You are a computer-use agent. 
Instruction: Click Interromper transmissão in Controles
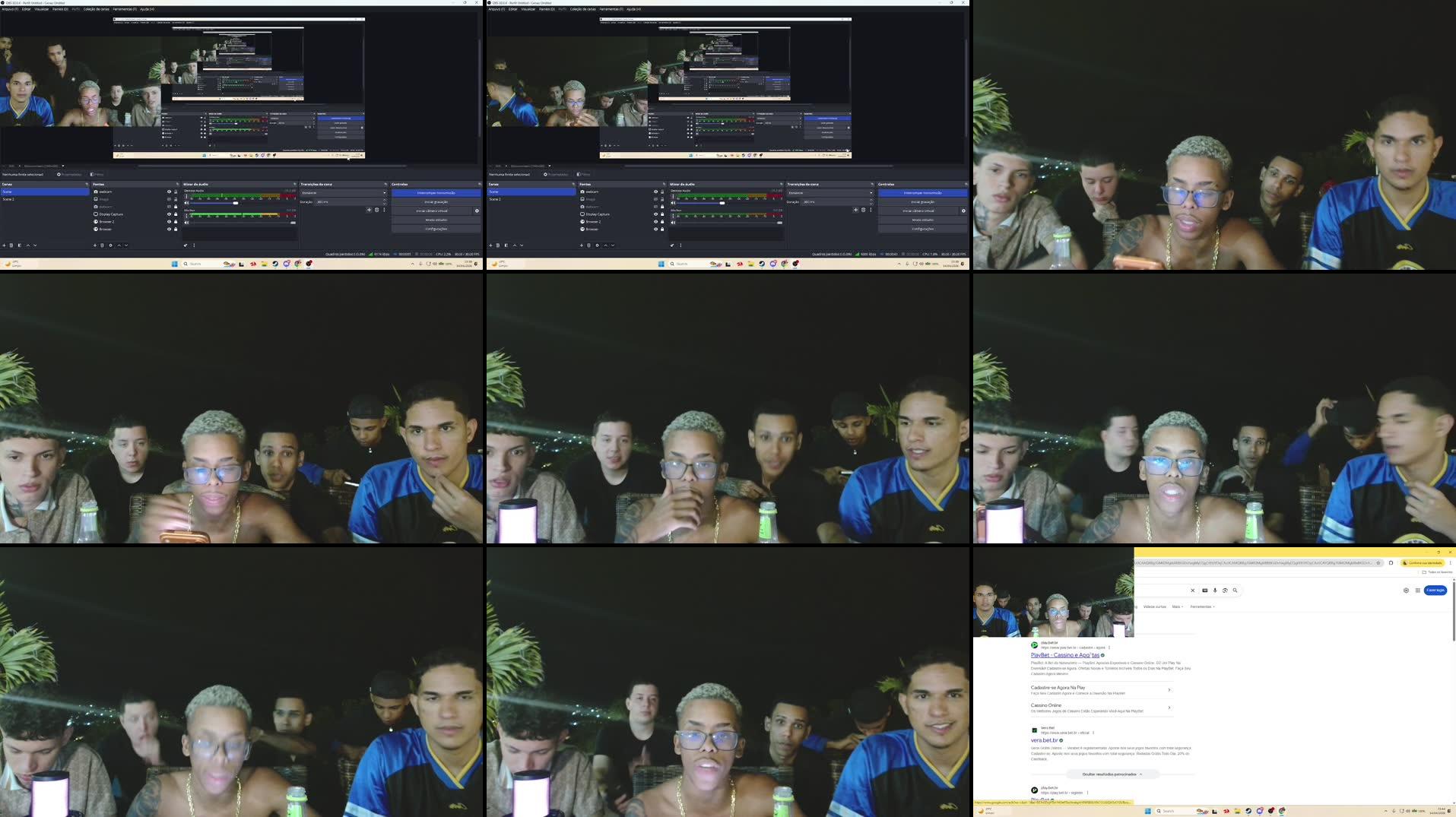(436, 192)
